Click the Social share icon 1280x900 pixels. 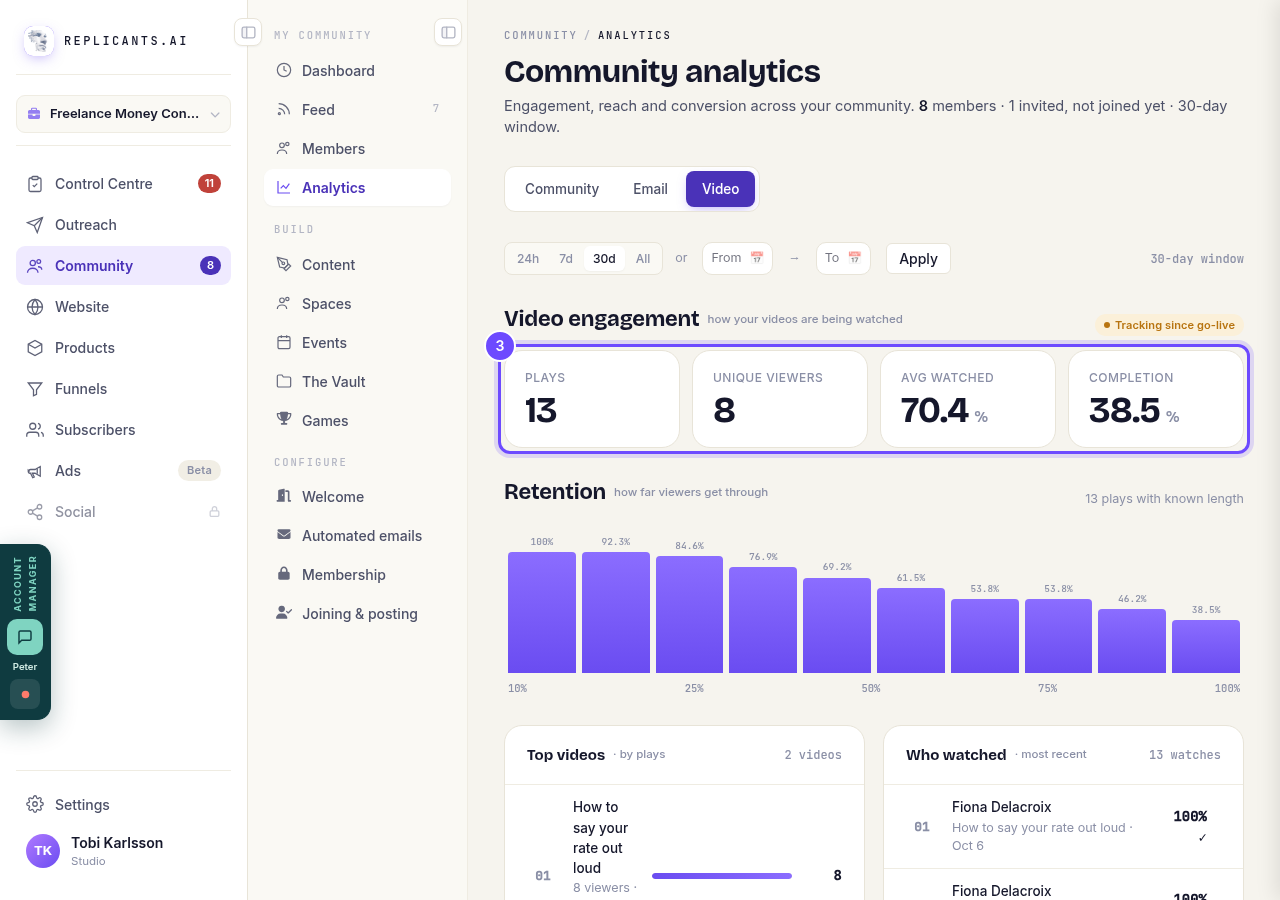(35, 512)
